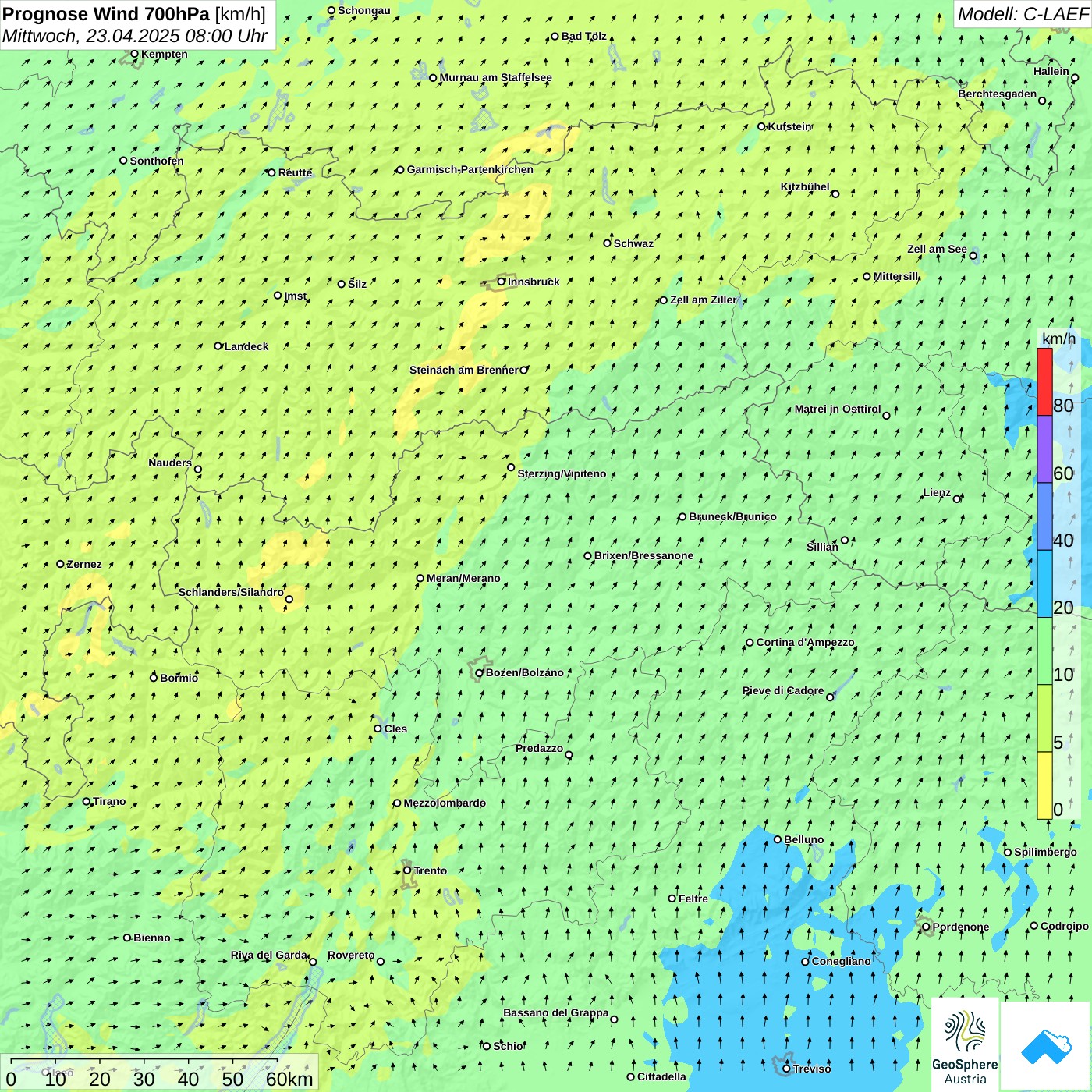Click the Riva del Garda label
1092x1092 pixels.
[269, 955]
